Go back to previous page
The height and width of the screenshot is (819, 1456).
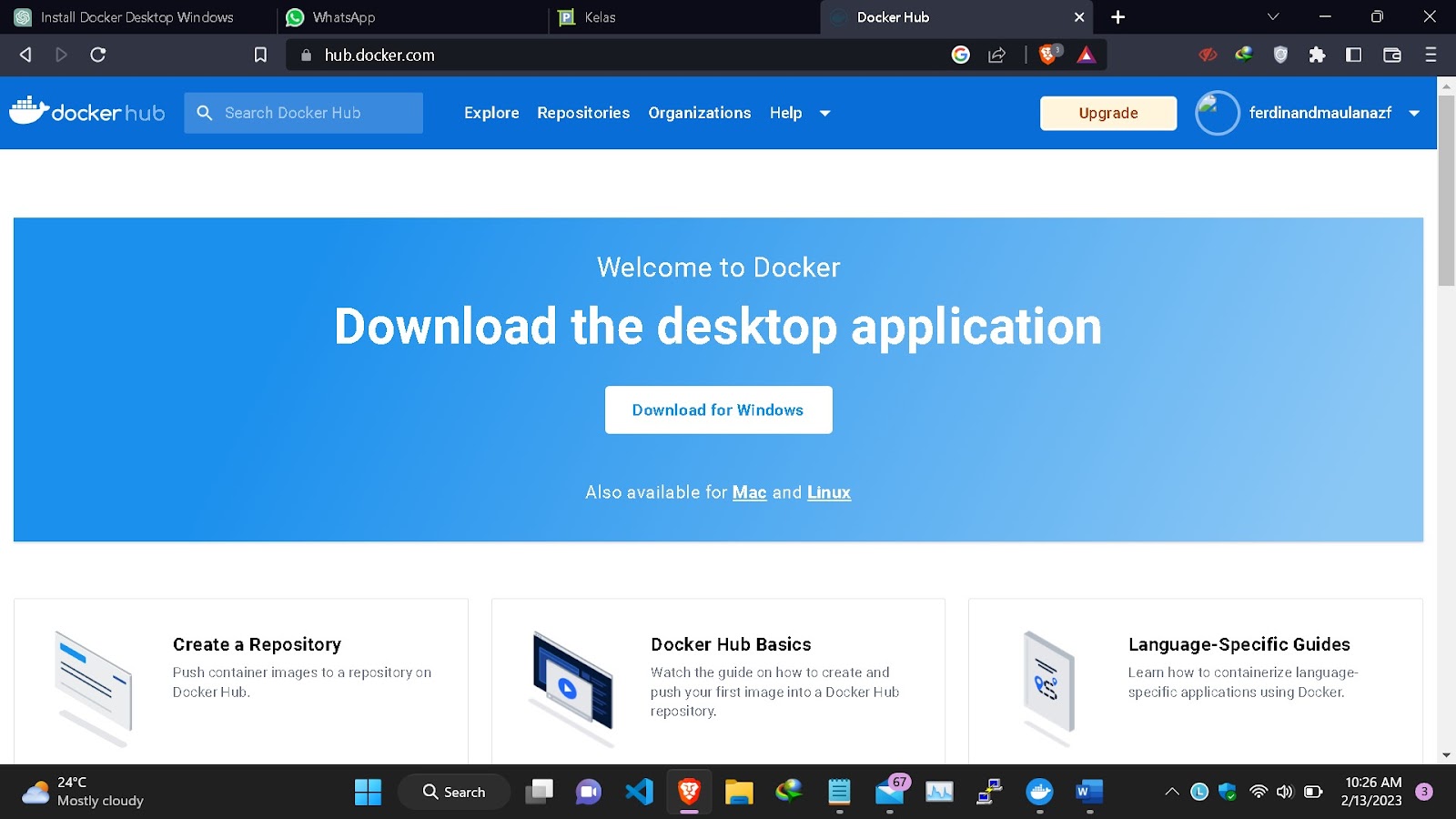pyautogui.click(x=25, y=55)
